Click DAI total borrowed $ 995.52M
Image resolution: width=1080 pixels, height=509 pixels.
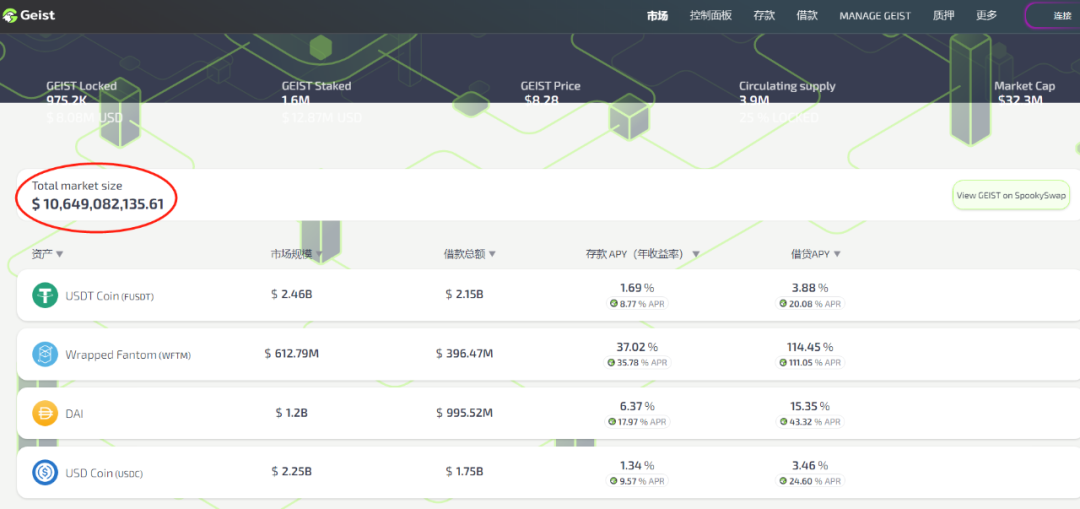coord(464,413)
